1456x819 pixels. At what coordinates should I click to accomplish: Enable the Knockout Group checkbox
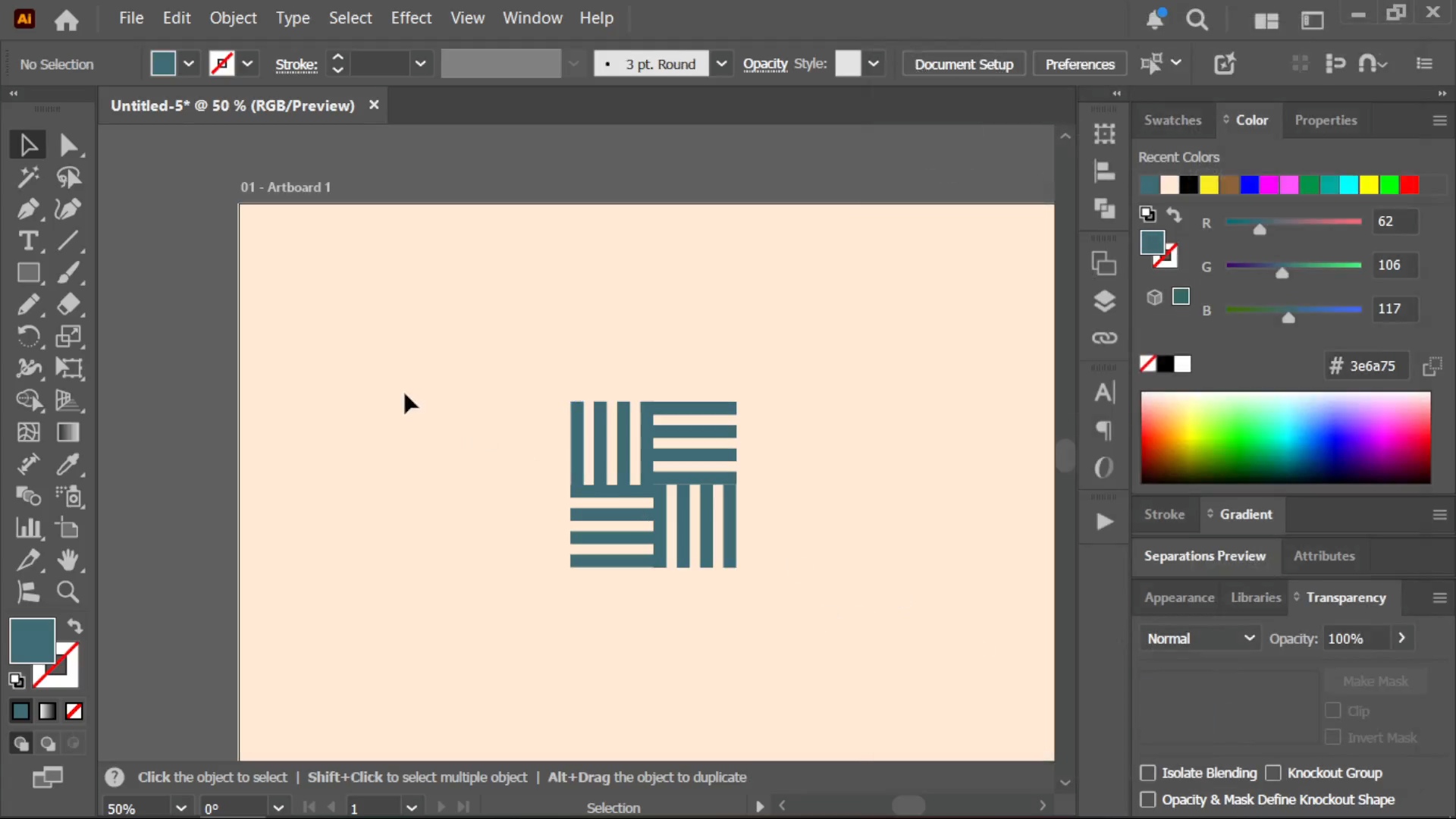tap(1273, 773)
